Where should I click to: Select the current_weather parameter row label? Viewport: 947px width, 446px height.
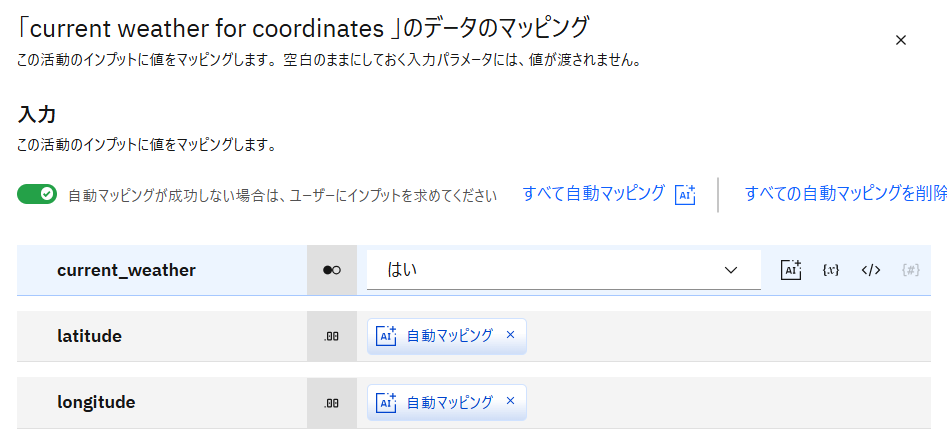tap(126, 270)
